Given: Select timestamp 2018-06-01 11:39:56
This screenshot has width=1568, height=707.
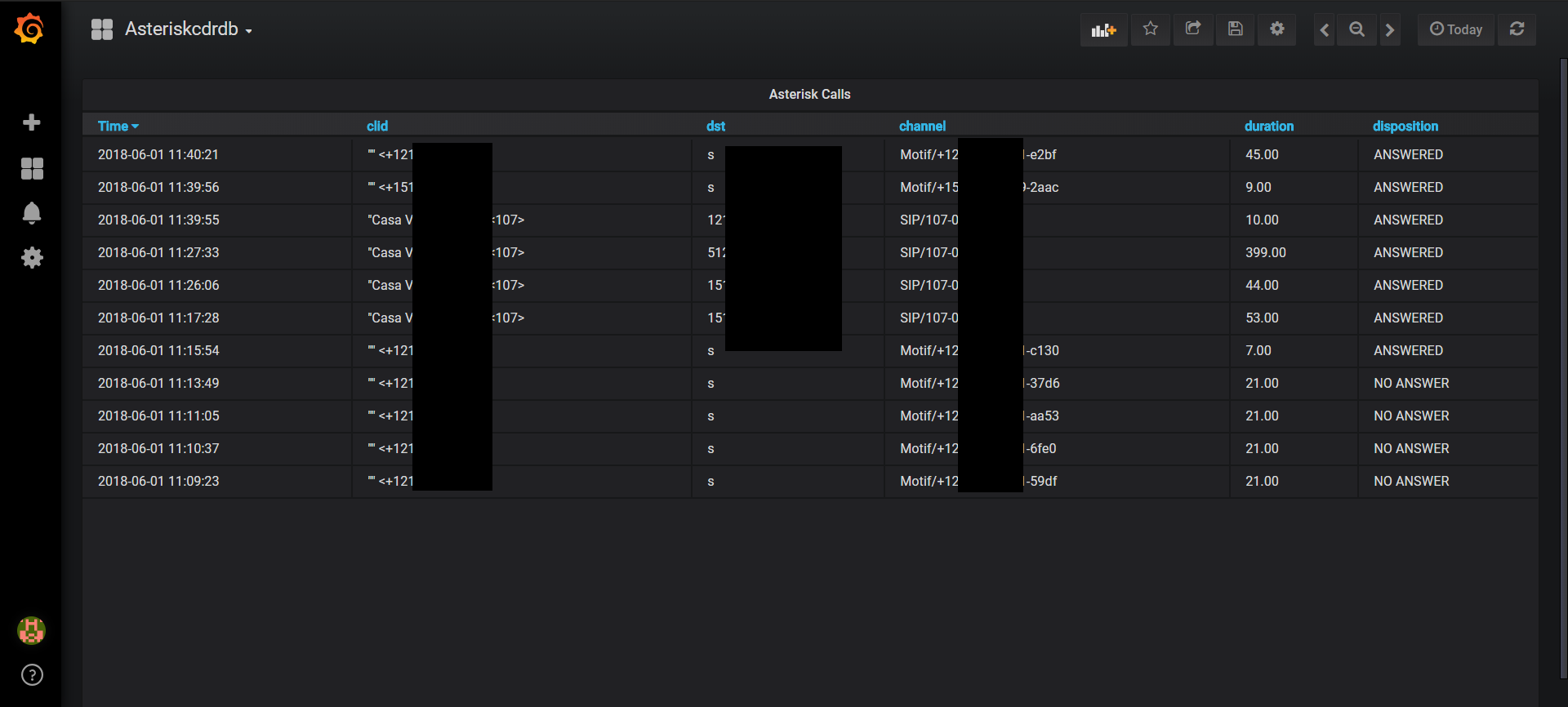Looking at the screenshot, I should coord(158,188).
